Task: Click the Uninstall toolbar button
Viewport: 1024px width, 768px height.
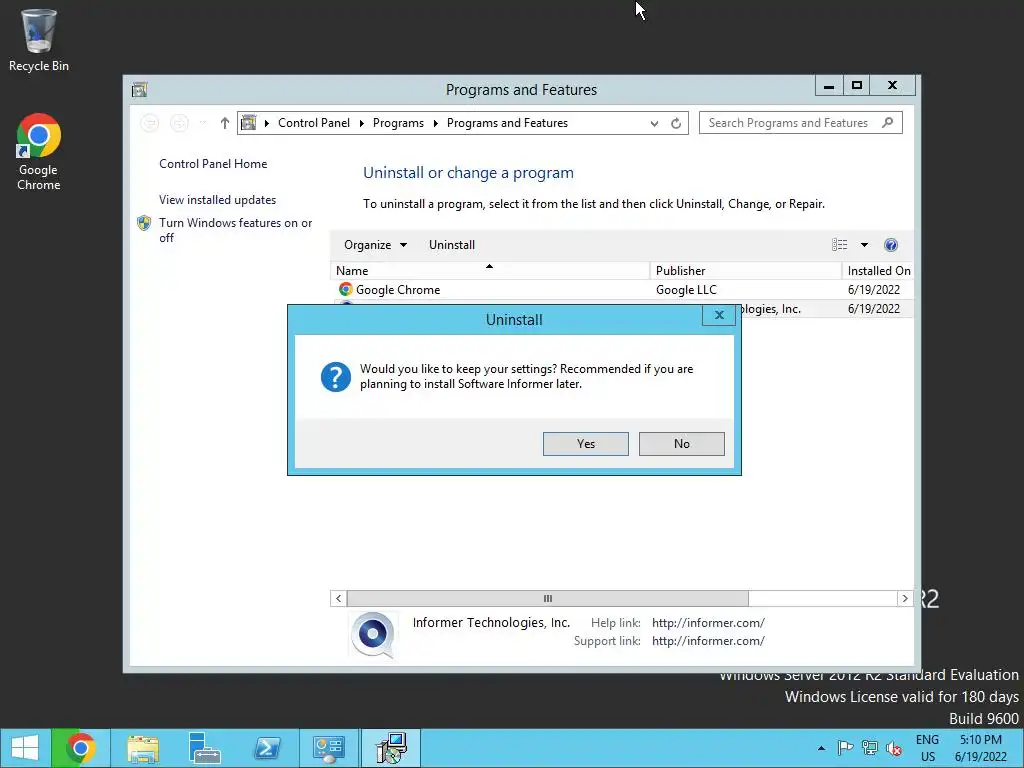Action: [452, 245]
